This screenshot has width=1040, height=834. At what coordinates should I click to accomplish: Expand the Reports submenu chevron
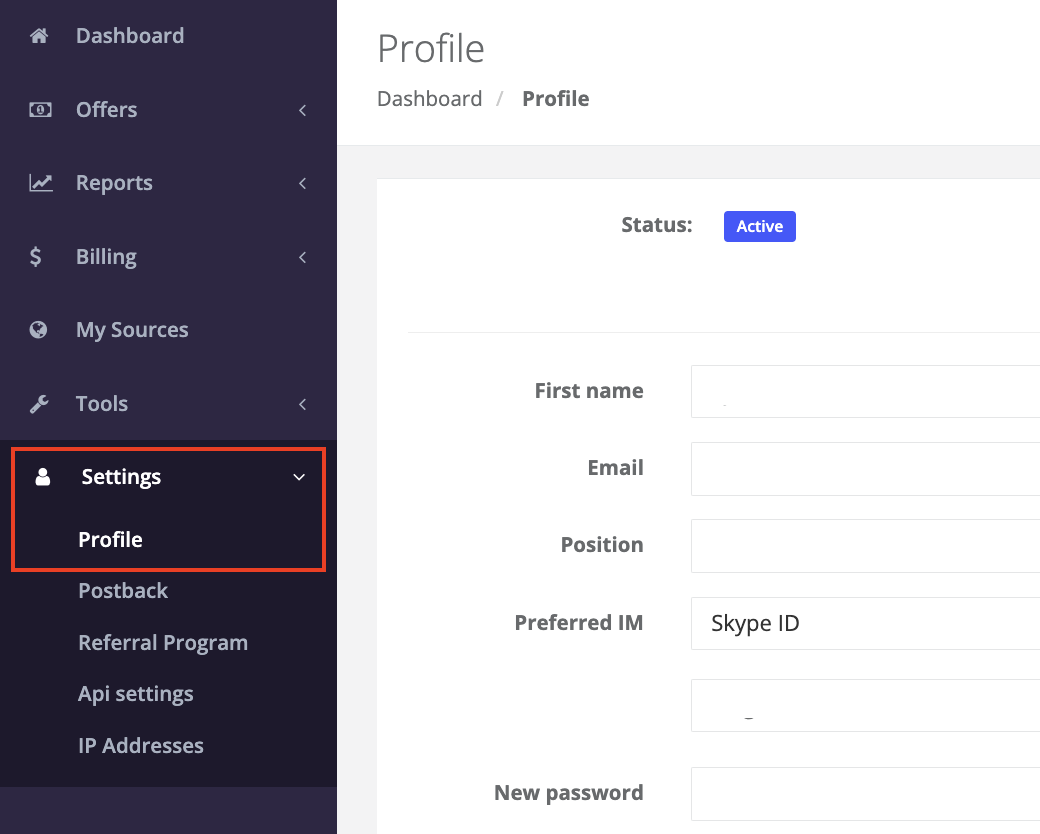(x=302, y=183)
